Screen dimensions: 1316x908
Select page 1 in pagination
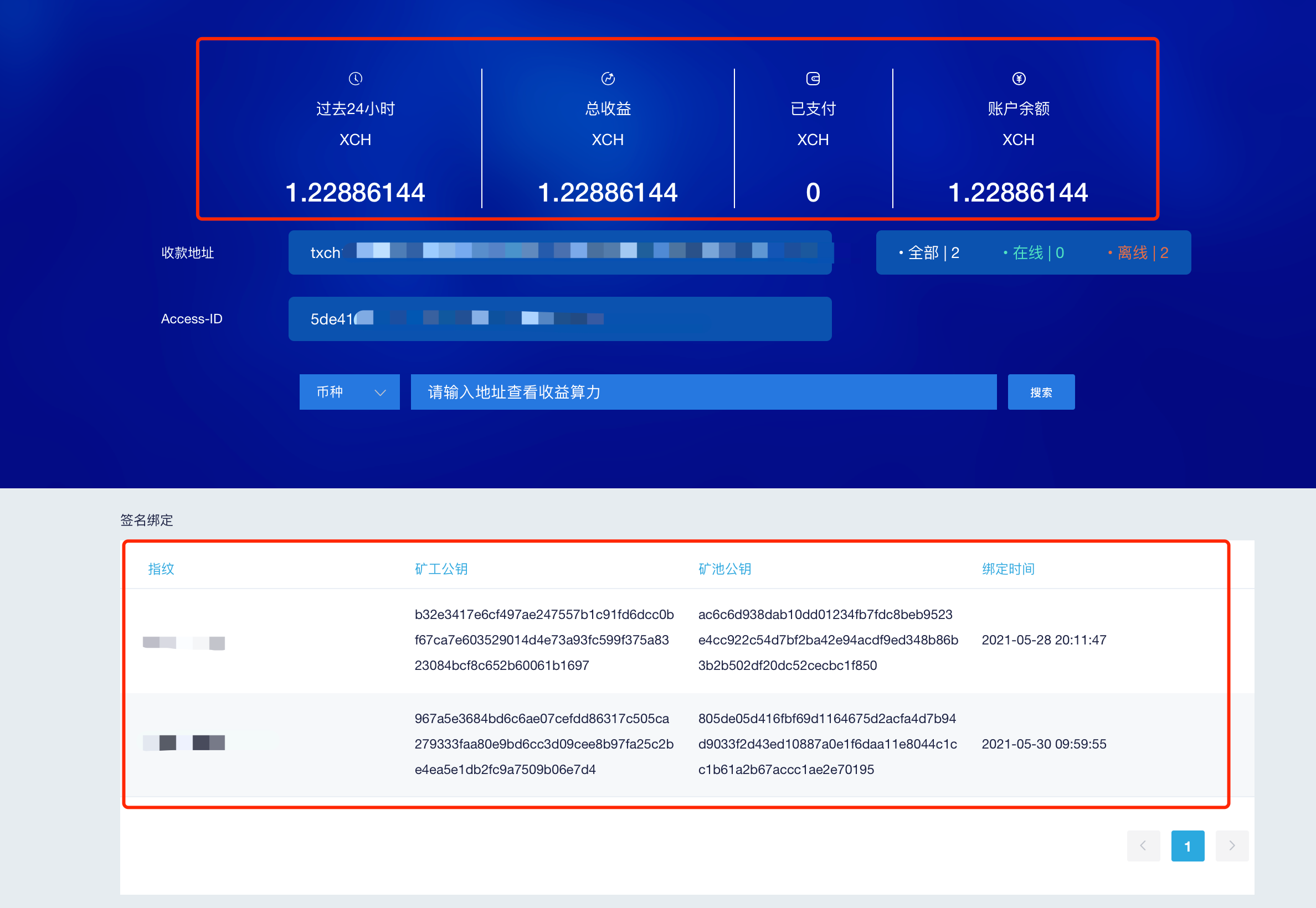1188,845
